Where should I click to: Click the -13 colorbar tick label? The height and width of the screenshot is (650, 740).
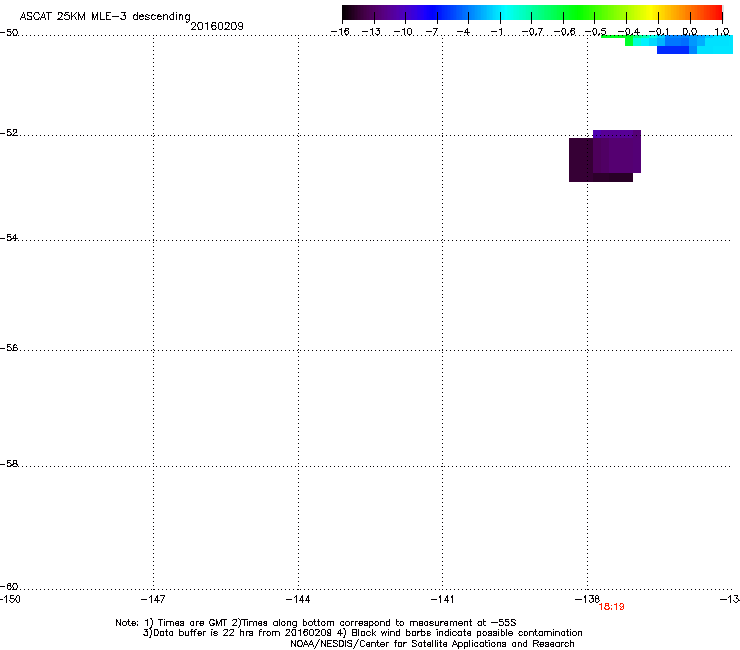(371, 32)
